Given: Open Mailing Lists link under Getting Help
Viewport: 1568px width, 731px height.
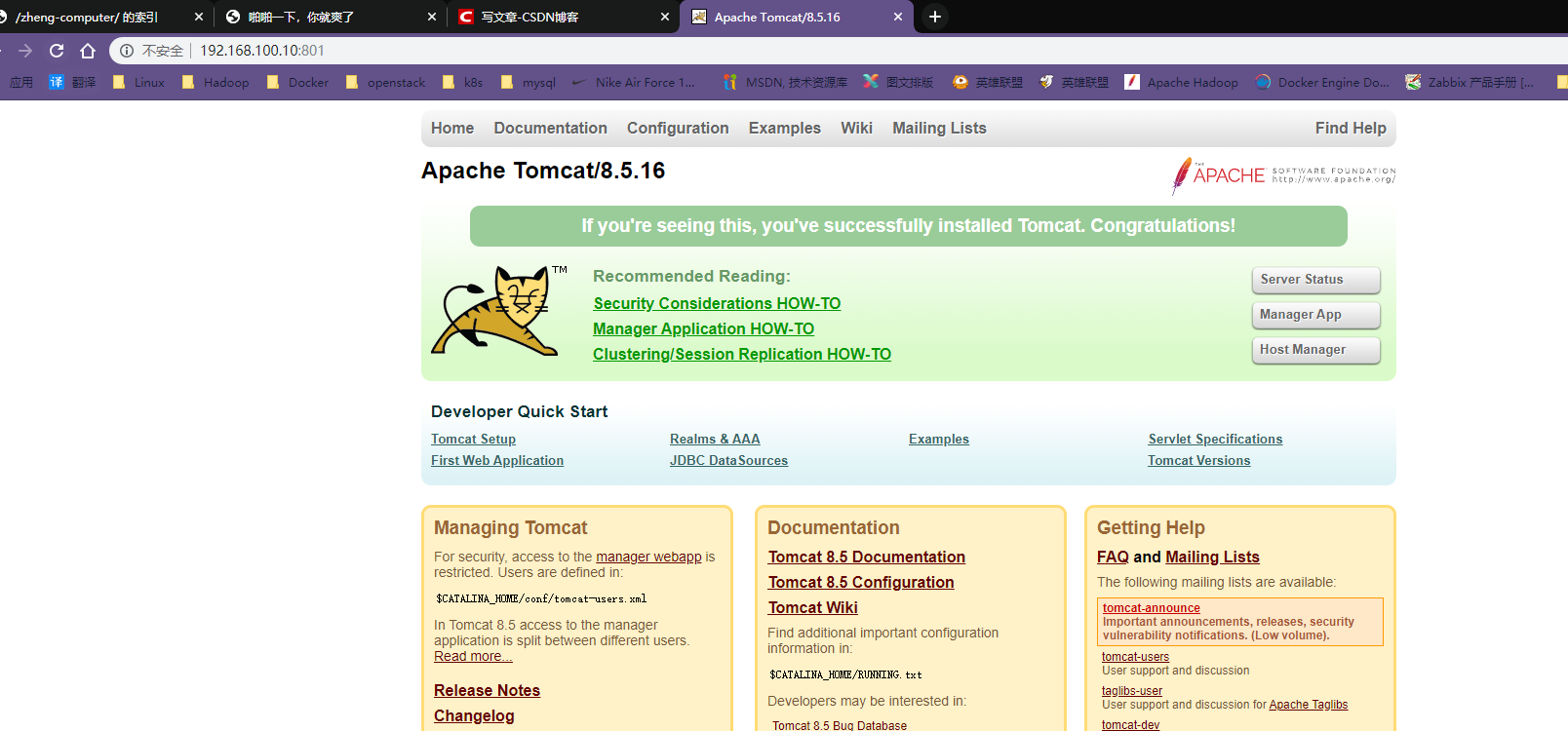Looking at the screenshot, I should point(1212,557).
